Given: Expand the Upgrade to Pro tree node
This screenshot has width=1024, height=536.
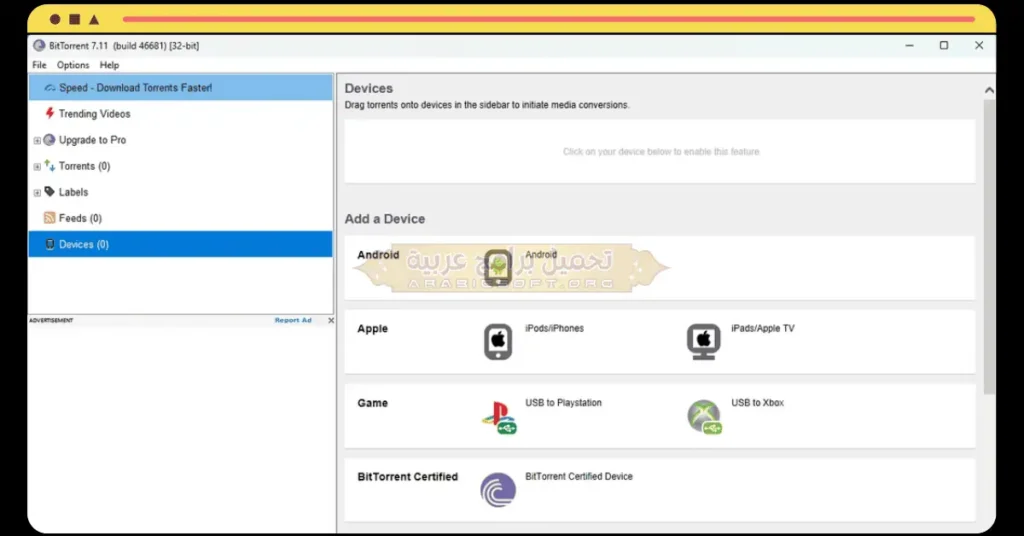Looking at the screenshot, I should (x=37, y=140).
